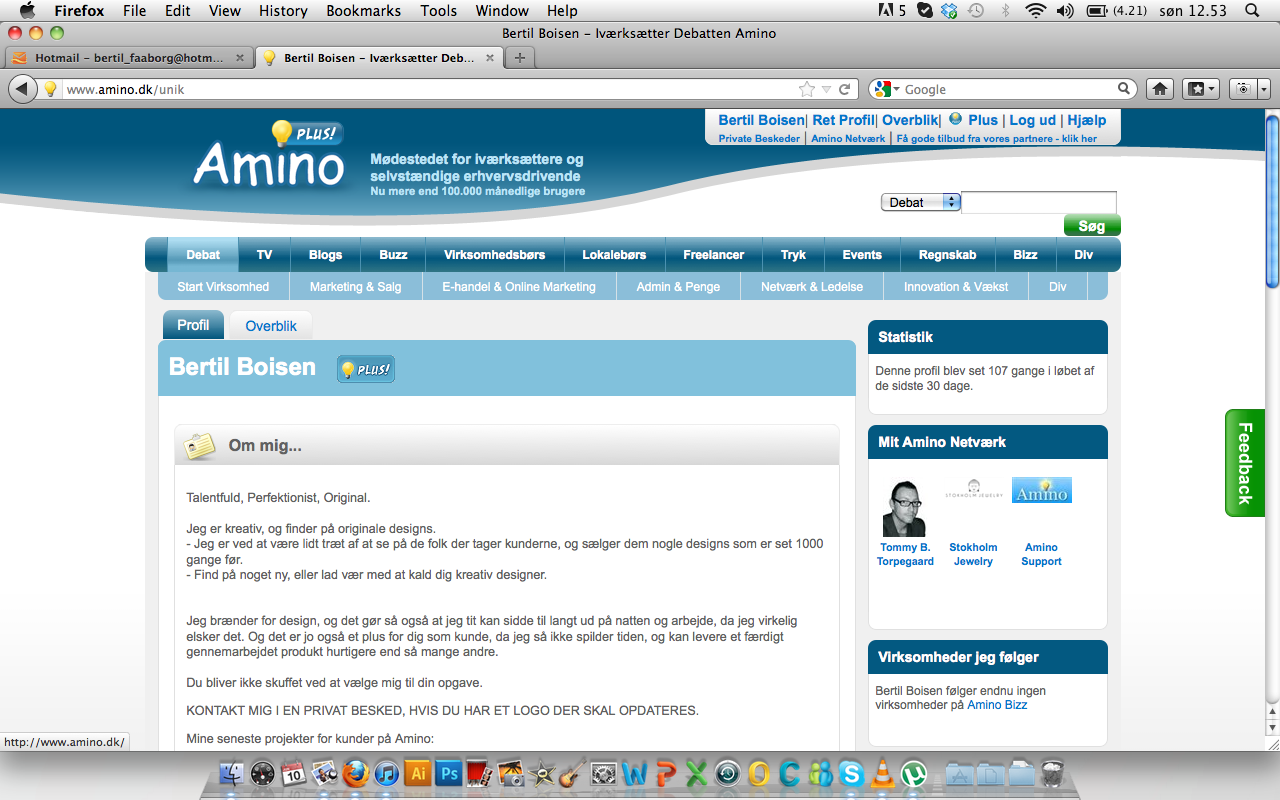This screenshot has height=800, width=1280.
Task: Open GarageBand guitar icon in Dock
Action: (572, 773)
